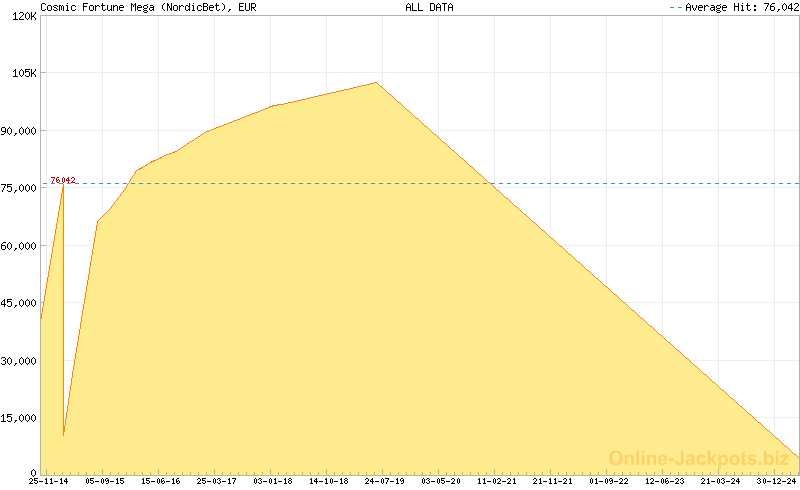The image size is (800, 490).
Task: Select the 01-09-22 date tick
Action: (x=609, y=481)
